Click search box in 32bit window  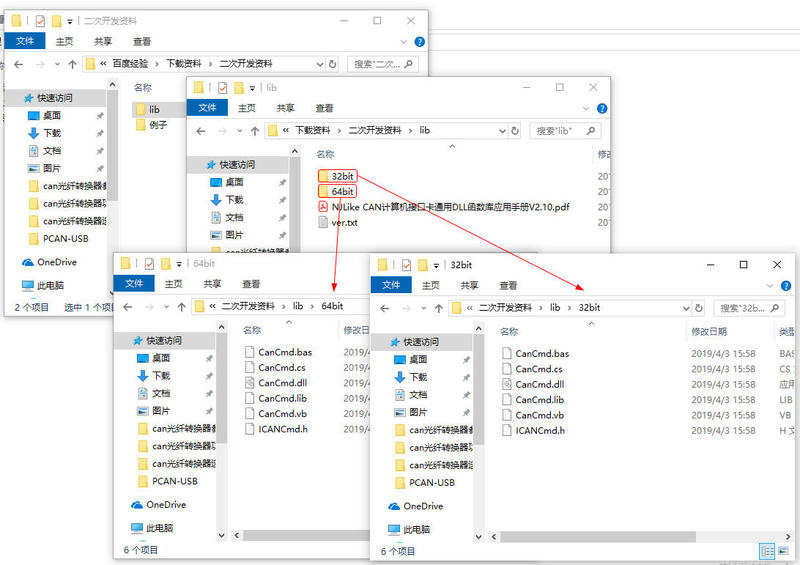pos(748,308)
